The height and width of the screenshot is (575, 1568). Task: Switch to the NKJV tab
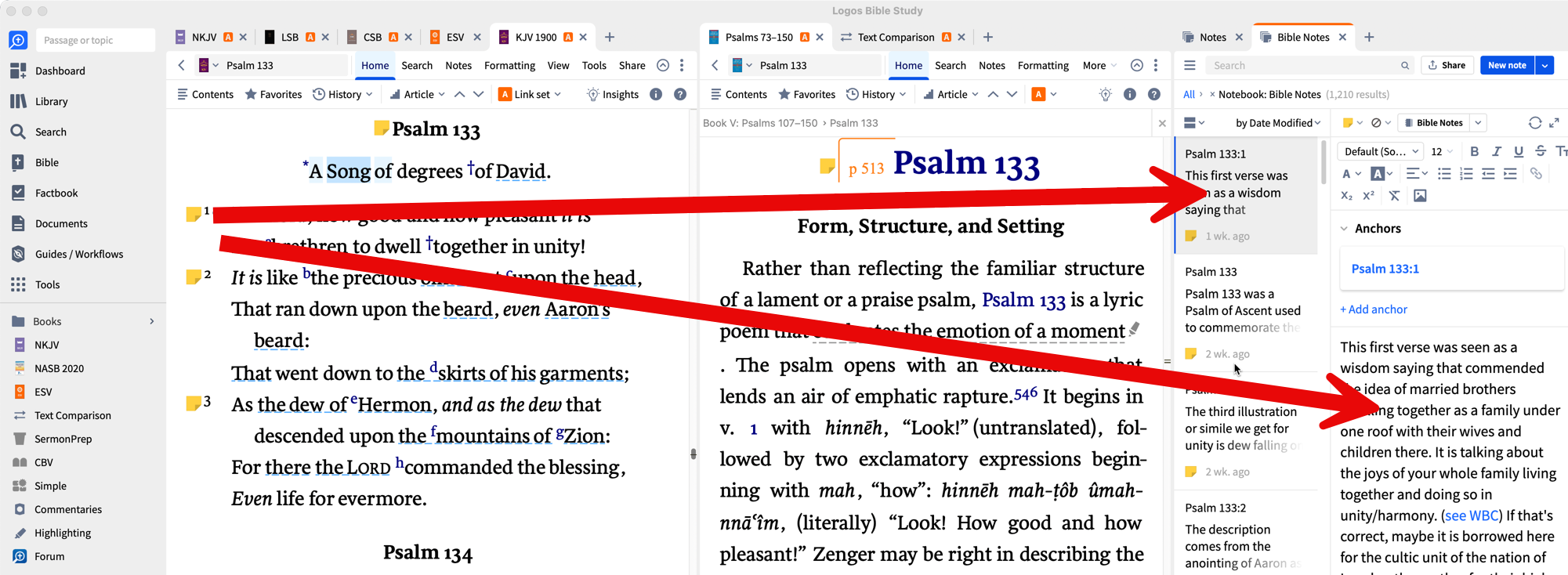(x=204, y=37)
